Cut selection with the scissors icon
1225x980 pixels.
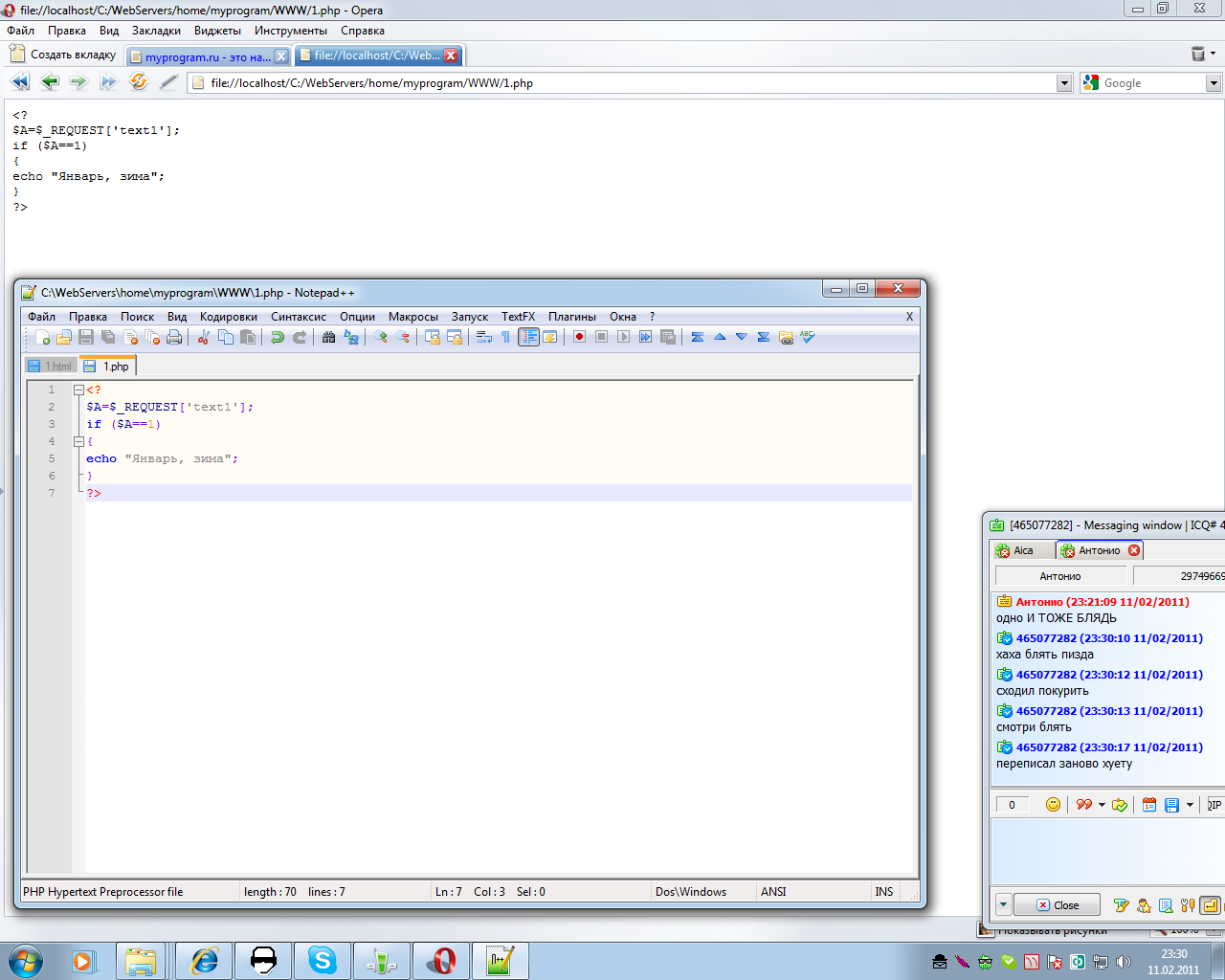tap(204, 337)
